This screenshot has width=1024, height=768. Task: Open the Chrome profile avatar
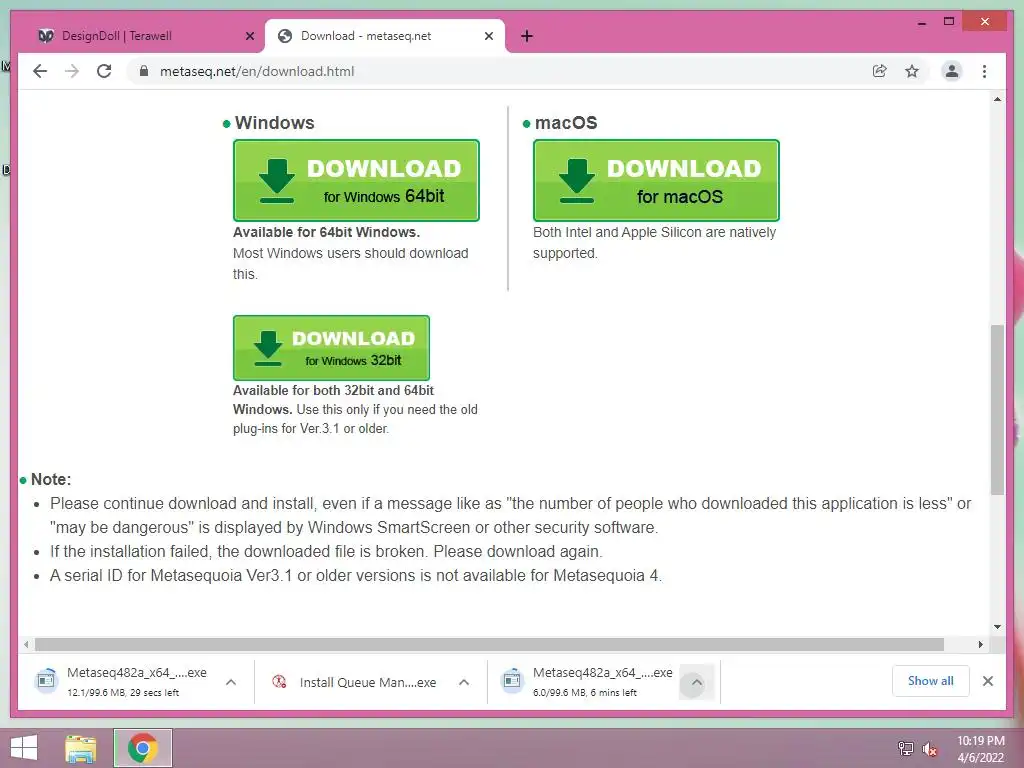click(x=952, y=71)
